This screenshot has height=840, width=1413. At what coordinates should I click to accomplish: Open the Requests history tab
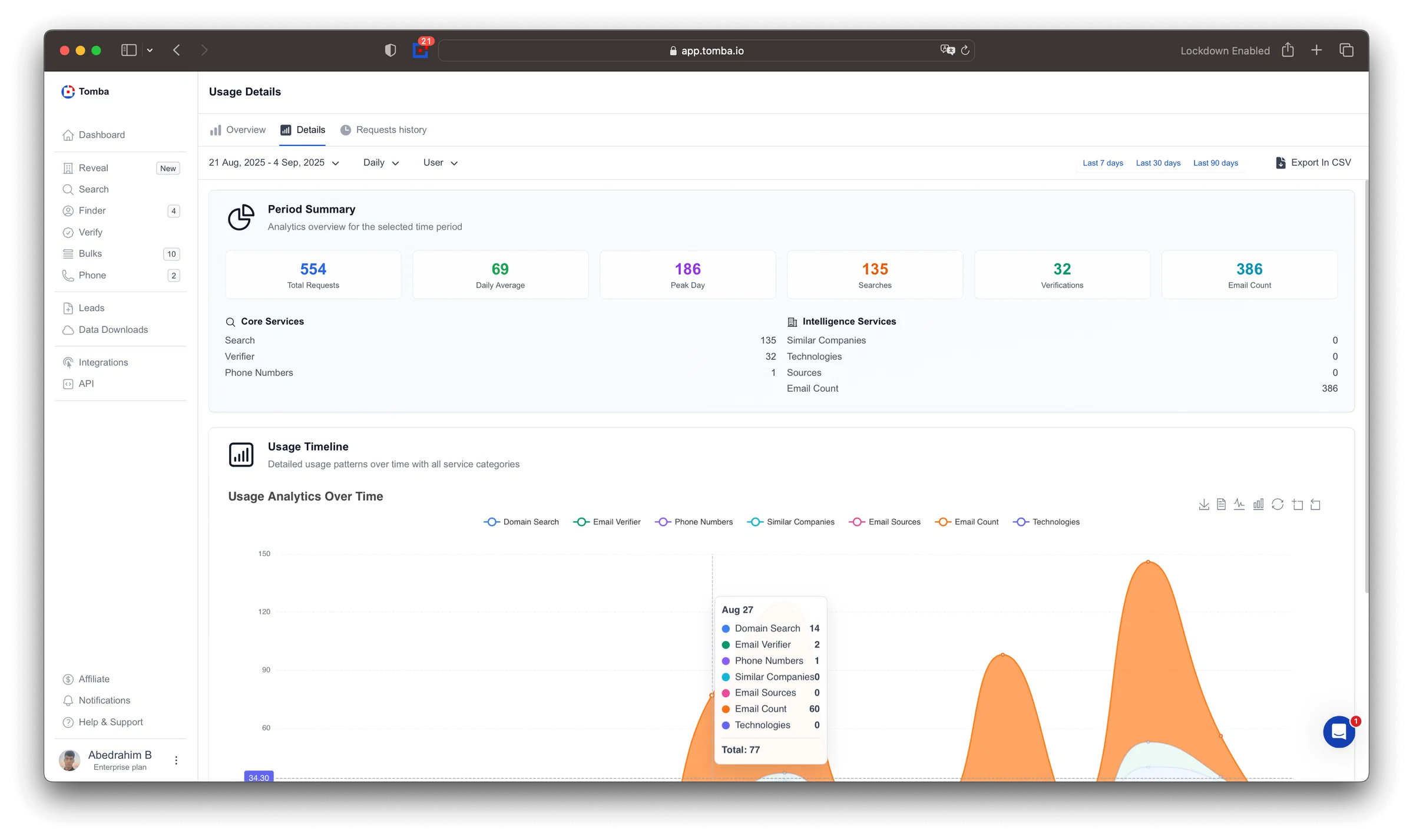383,130
